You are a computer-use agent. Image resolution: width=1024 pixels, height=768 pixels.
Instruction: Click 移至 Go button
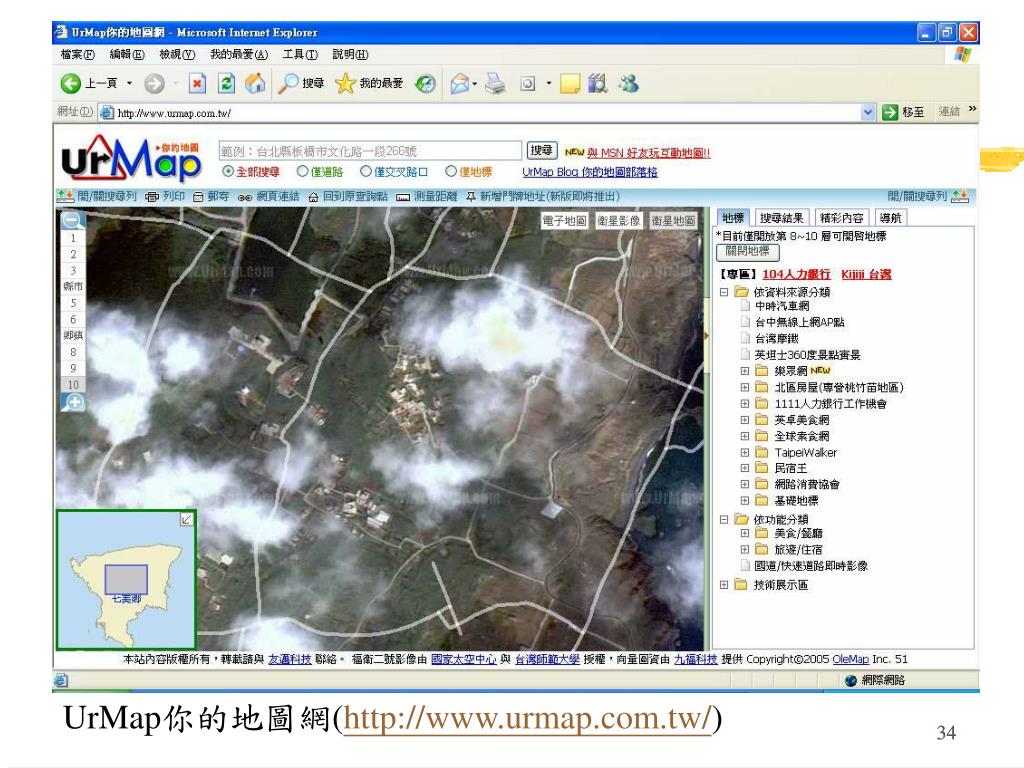[903, 112]
